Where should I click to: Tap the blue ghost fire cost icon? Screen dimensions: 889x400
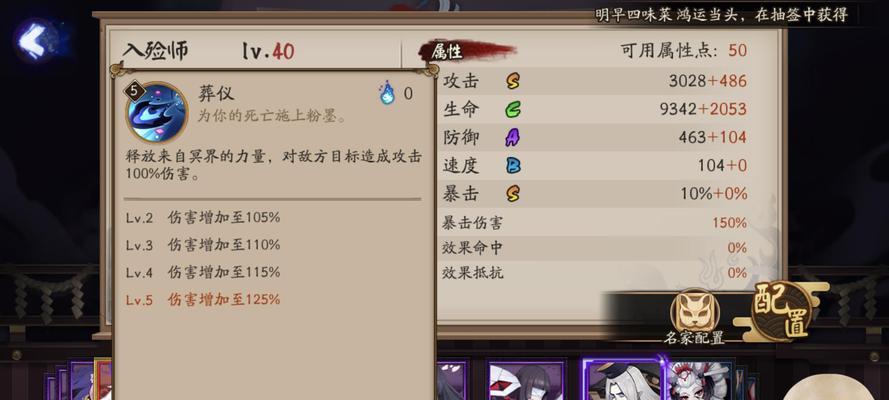tap(387, 93)
